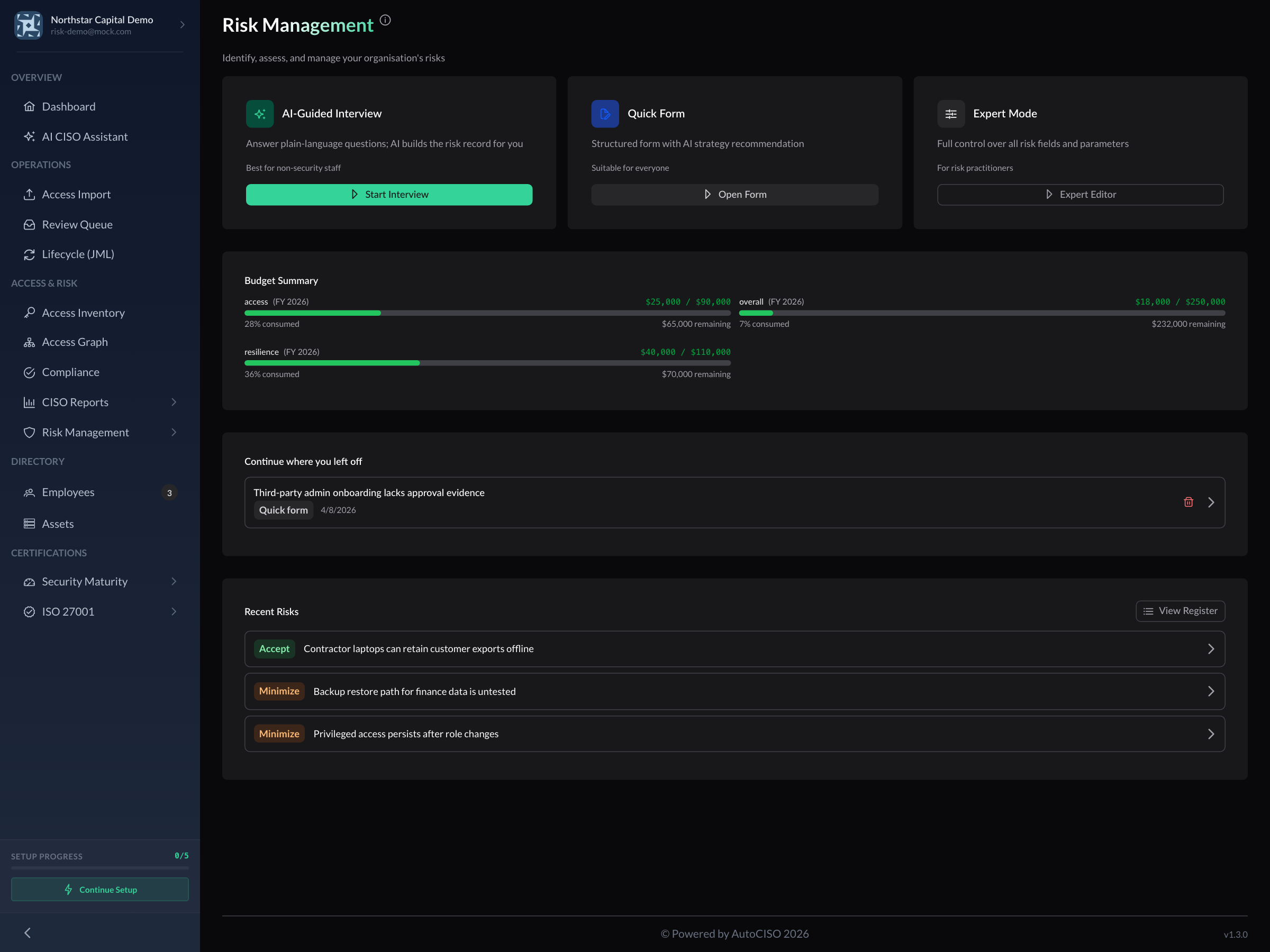Click the play icon on Start Interview
Screen dimensions: 1270x952
point(355,195)
